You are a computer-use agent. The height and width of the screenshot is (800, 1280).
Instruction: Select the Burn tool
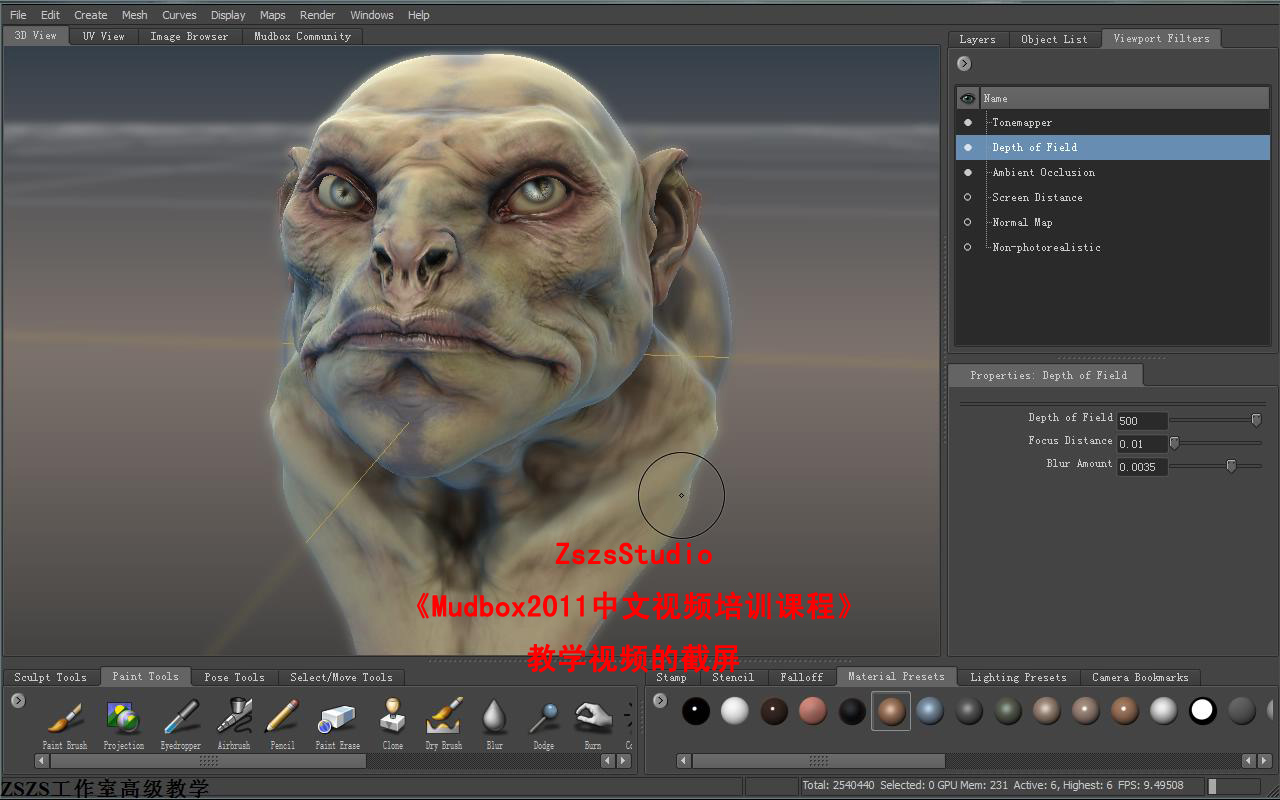pos(593,722)
